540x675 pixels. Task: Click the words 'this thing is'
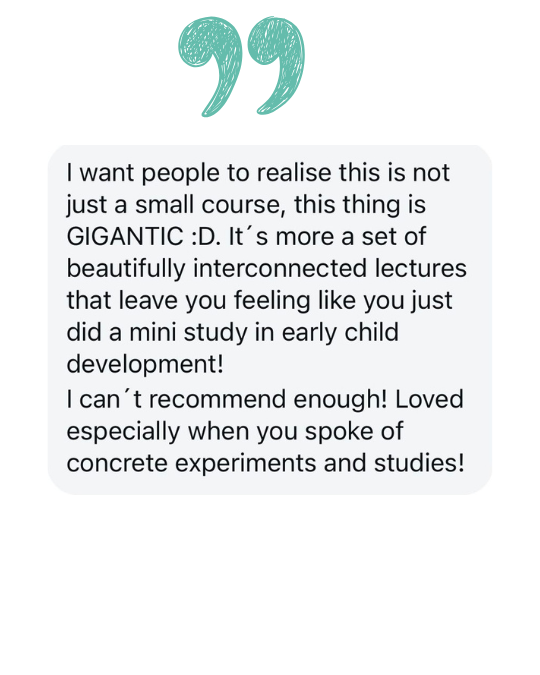[x=360, y=205]
